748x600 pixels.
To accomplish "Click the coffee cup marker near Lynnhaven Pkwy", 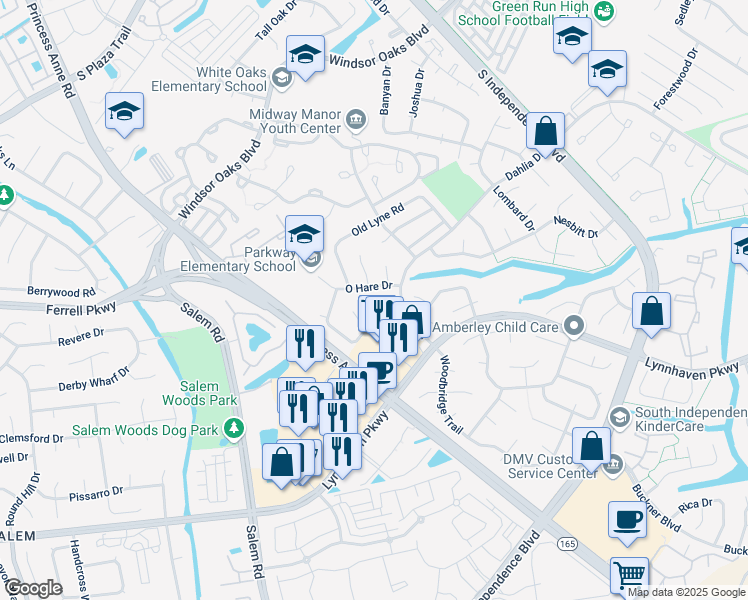I will 381,371.
